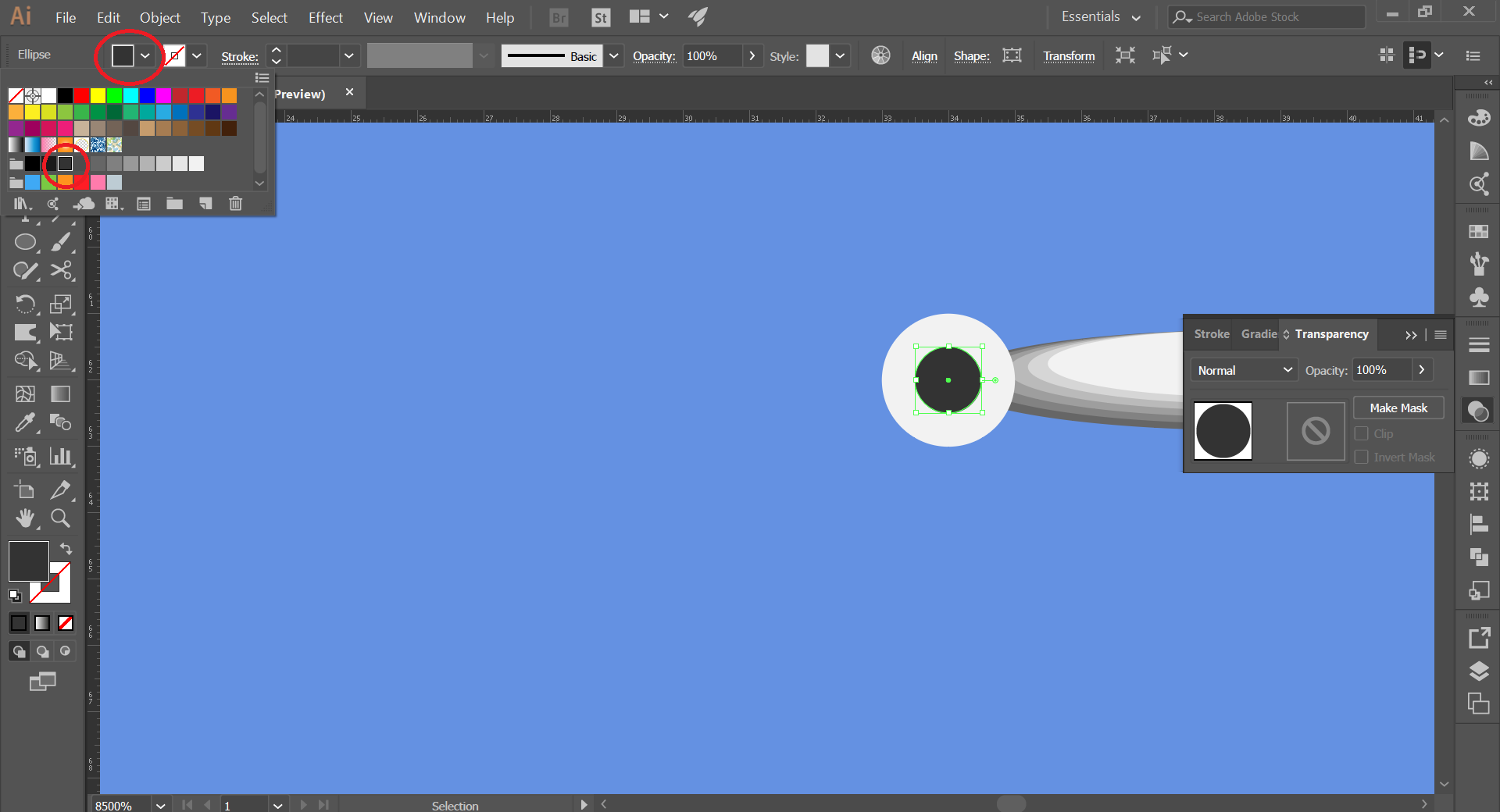Screen dimensions: 1500x812
Task: Pick the red swatch in the top row
Action: pyautogui.click(x=81, y=95)
